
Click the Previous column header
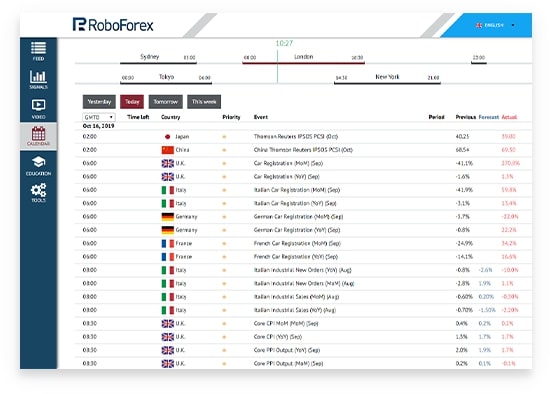tap(465, 117)
